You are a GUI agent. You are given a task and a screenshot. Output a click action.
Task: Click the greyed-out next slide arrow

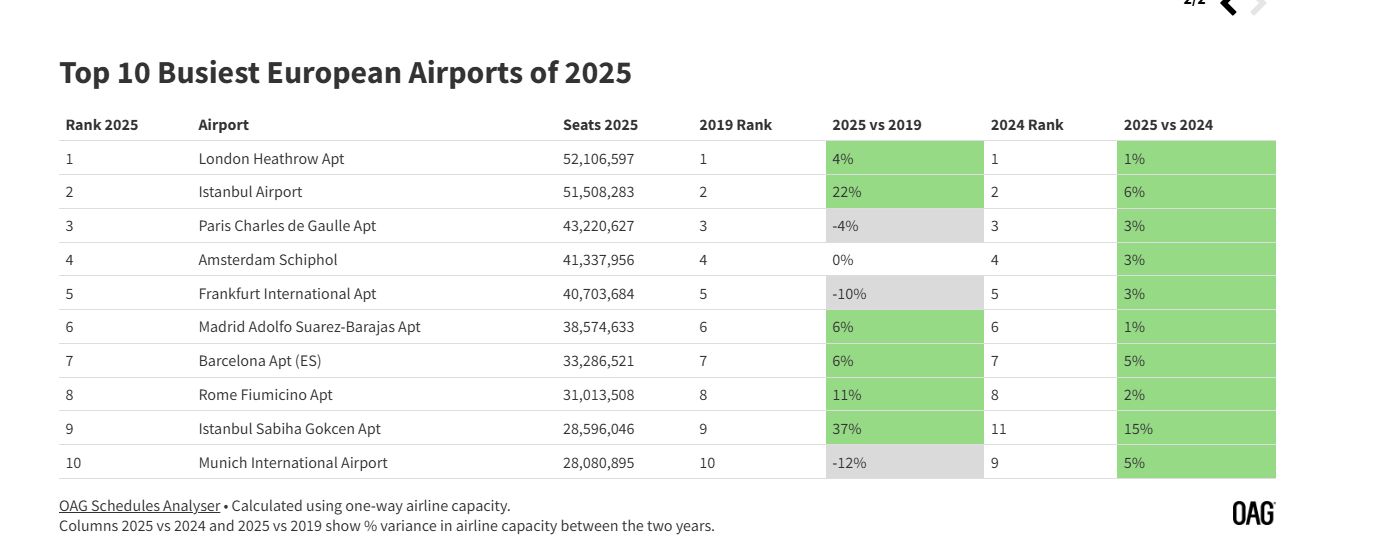pos(1259,6)
